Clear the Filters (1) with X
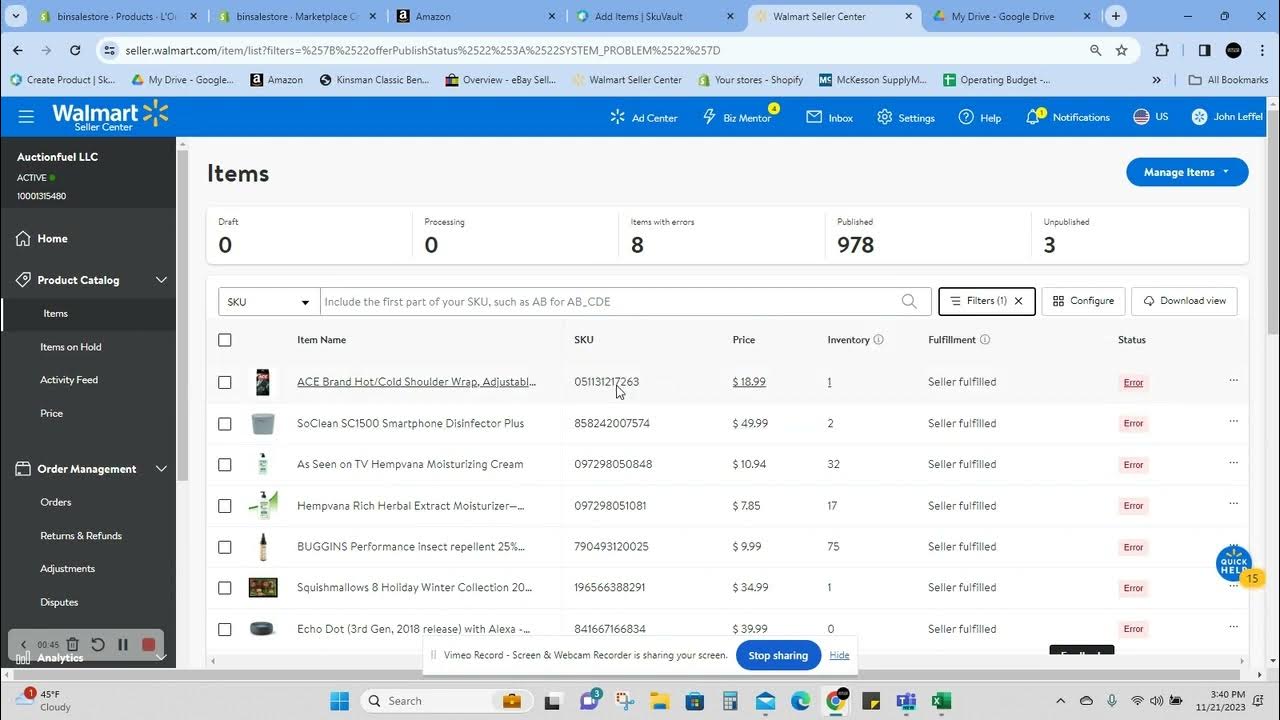The image size is (1280, 720). coord(1019,301)
